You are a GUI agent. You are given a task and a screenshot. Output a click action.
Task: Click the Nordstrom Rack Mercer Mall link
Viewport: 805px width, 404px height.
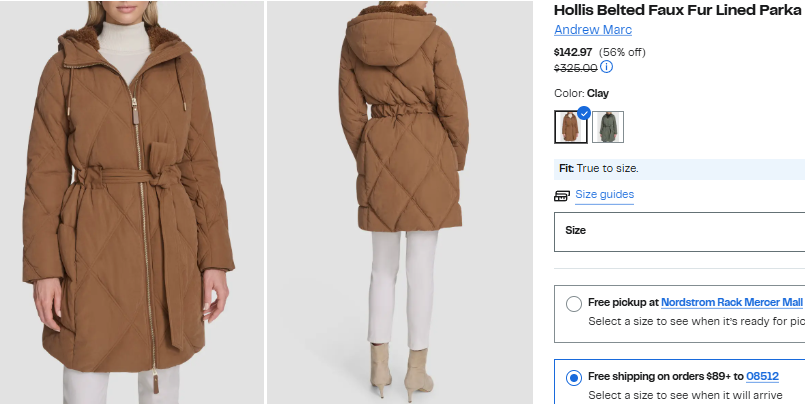point(731,302)
